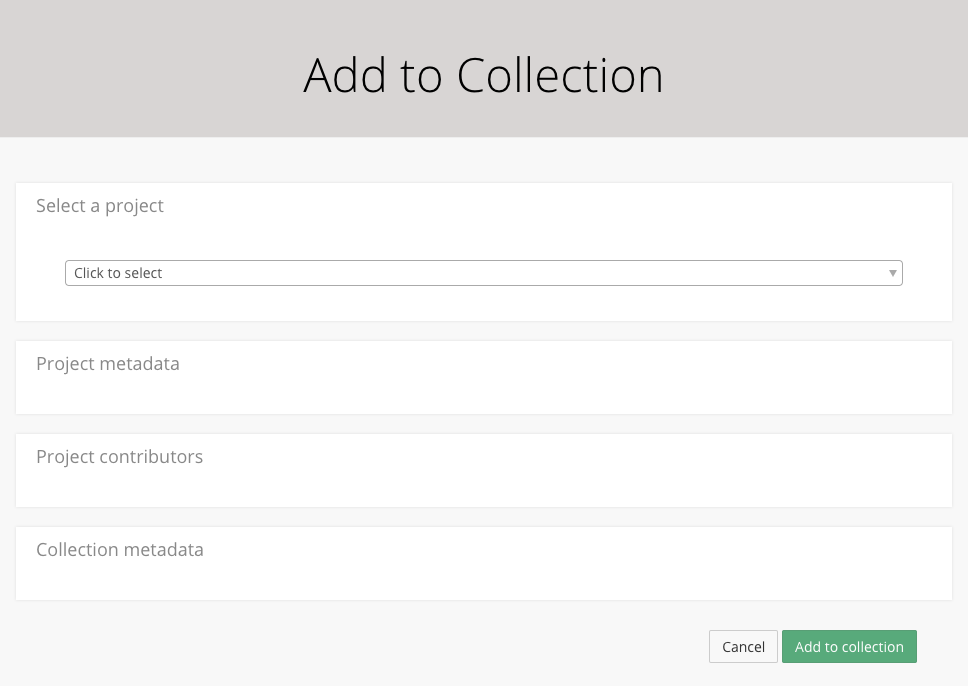Screen dimensions: 968x686
Task: Click the green Add to collection button
Action: pos(849,646)
